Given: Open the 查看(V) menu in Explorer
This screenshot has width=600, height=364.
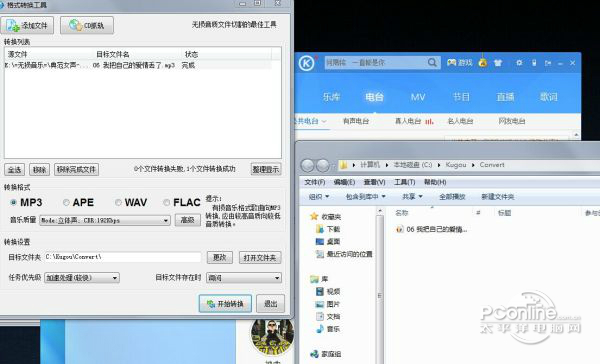Looking at the screenshot, I should tap(374, 182).
